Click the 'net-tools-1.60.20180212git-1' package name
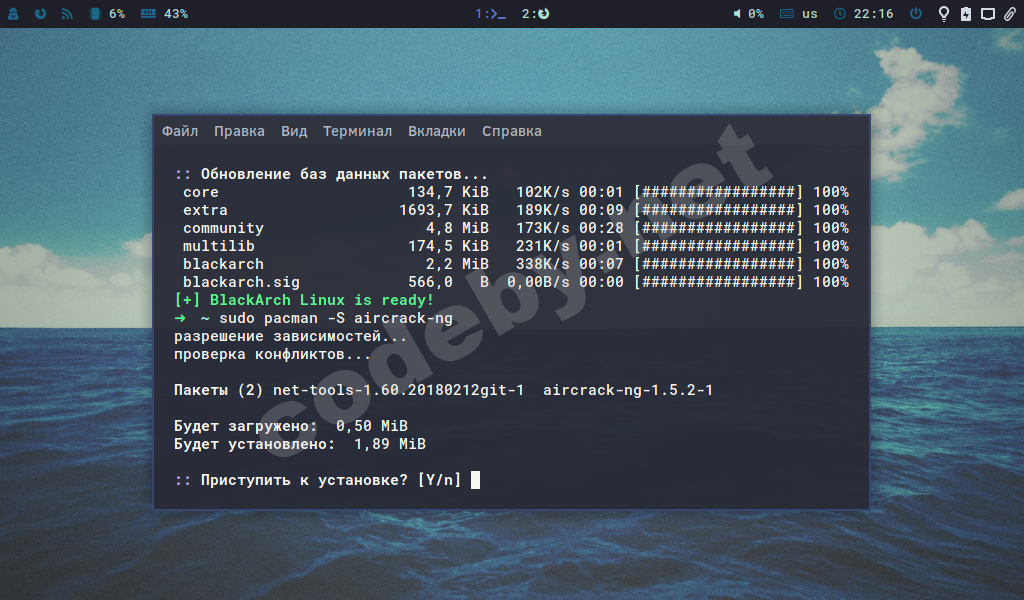 398,390
